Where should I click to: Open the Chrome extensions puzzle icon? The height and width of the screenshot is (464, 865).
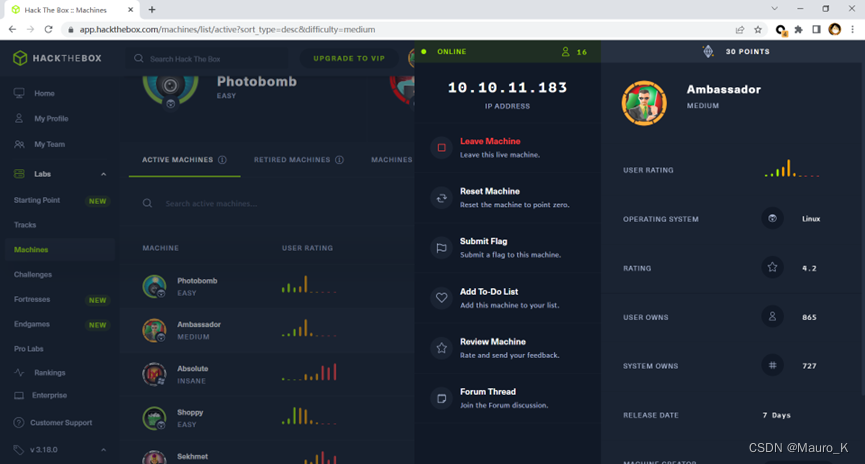click(x=798, y=29)
